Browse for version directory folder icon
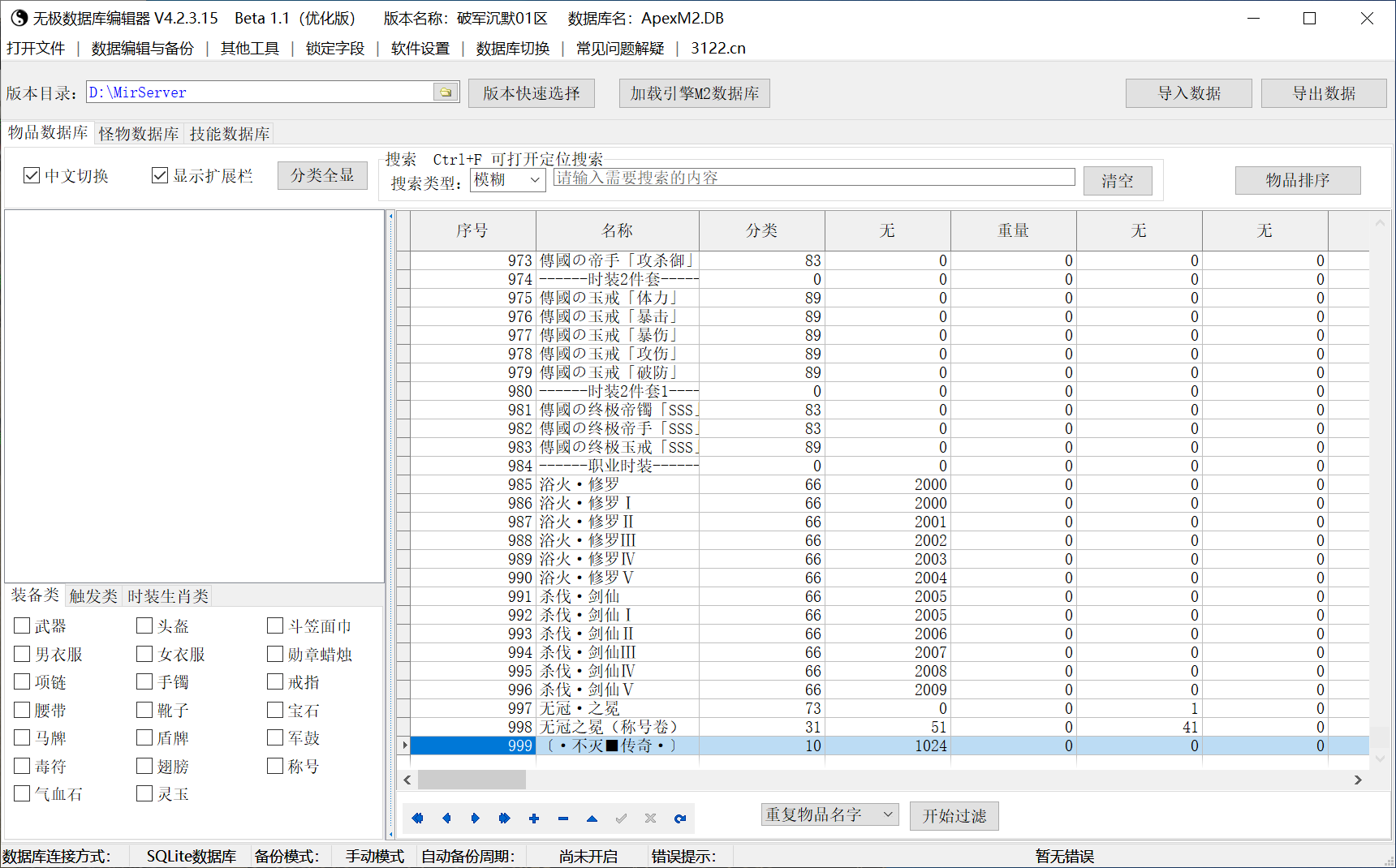The width and height of the screenshot is (1396, 868). coord(446,92)
